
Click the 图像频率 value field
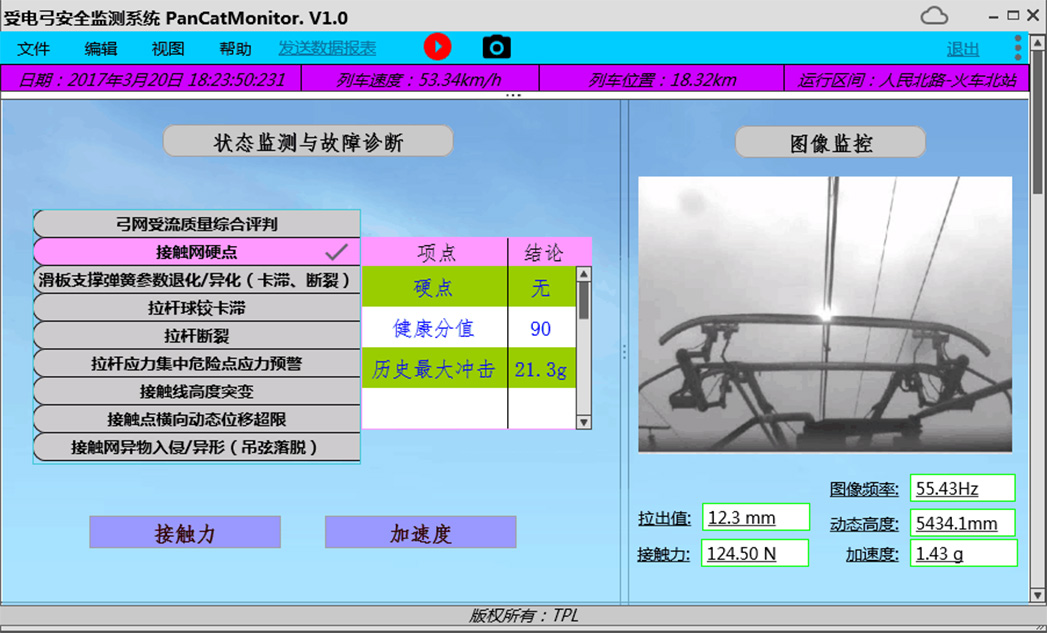[962, 488]
